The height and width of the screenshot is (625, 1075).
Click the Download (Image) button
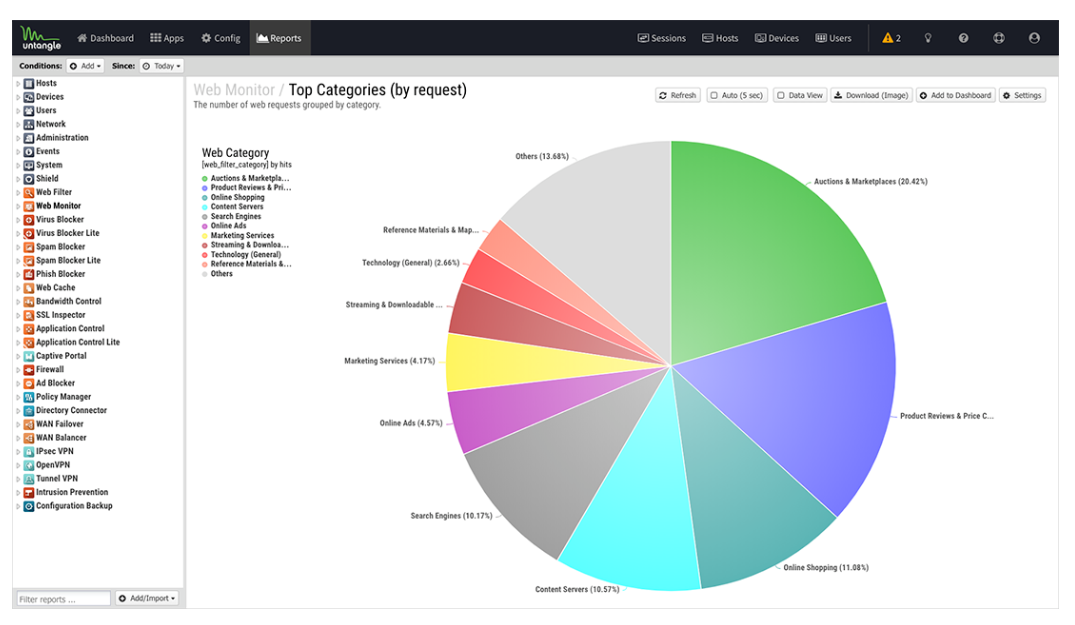pos(871,96)
